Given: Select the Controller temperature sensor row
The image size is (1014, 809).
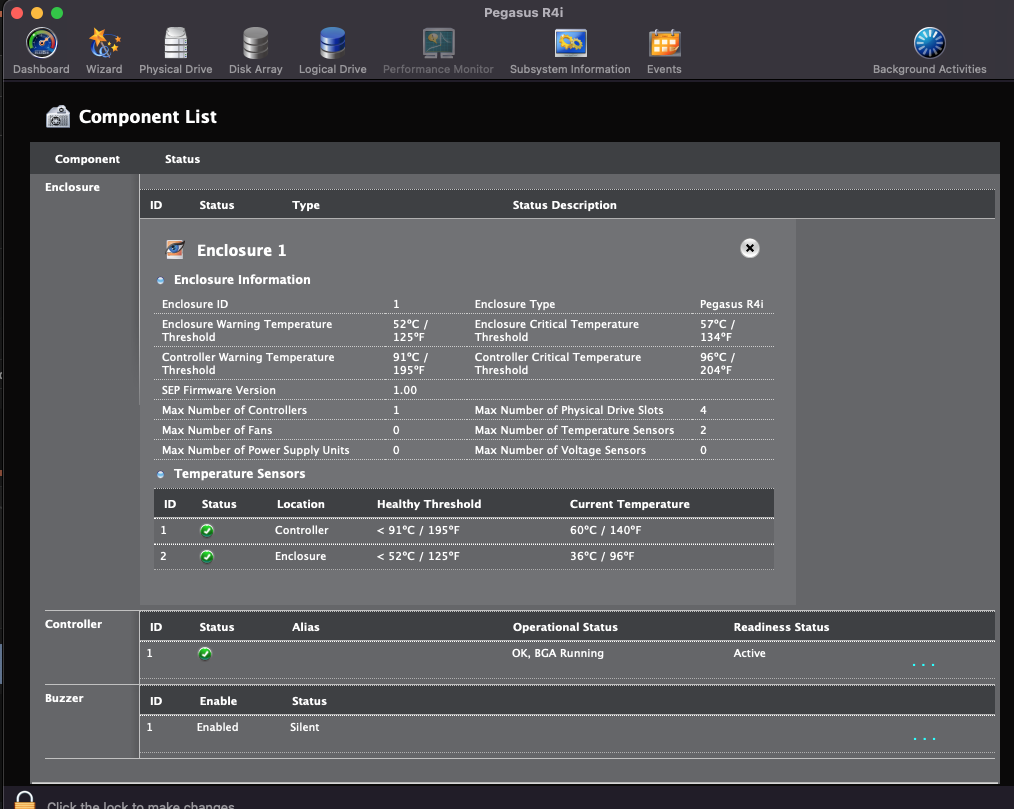Looking at the screenshot, I should (464, 531).
